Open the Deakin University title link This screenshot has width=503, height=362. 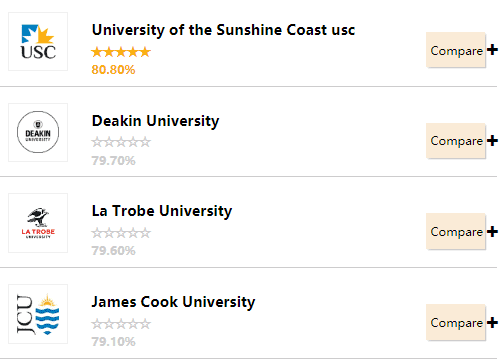point(155,121)
